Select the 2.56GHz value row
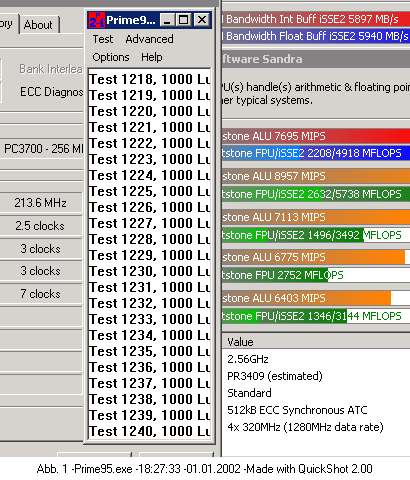The height and width of the screenshot is (480, 410). (248, 359)
